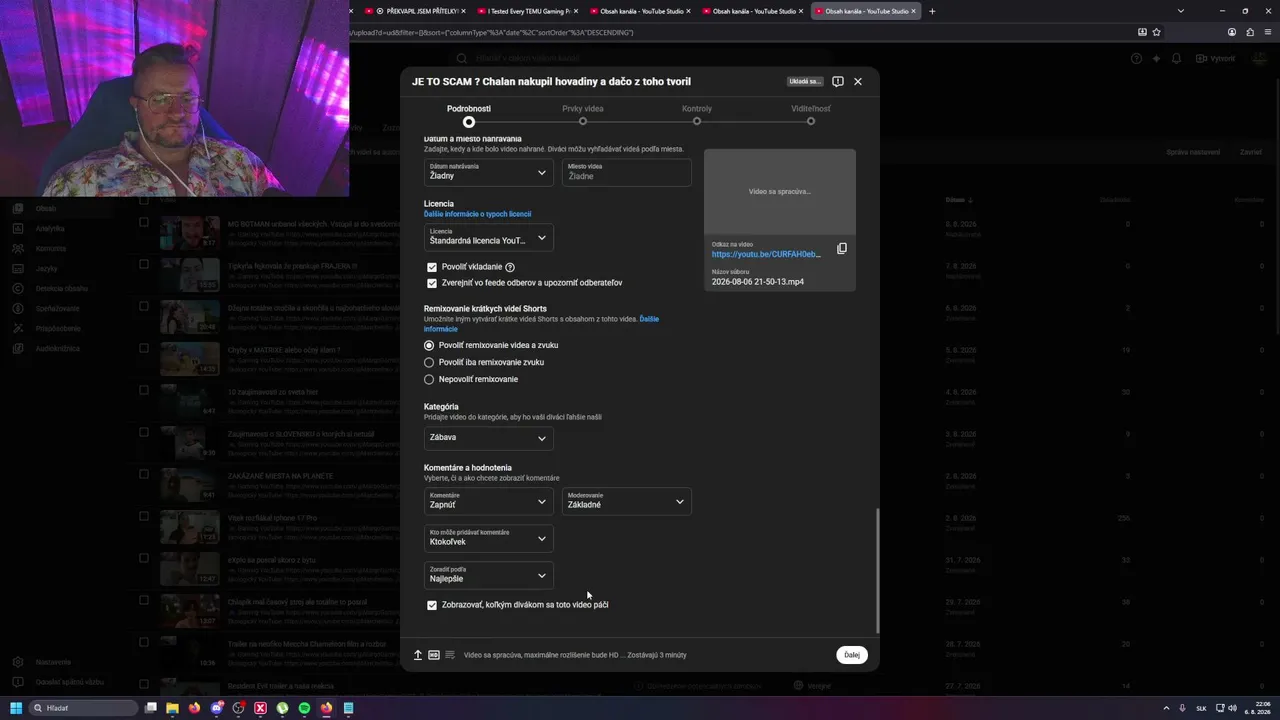Open uTorrent from the taskbar
1280x720 pixels.
pos(283,708)
